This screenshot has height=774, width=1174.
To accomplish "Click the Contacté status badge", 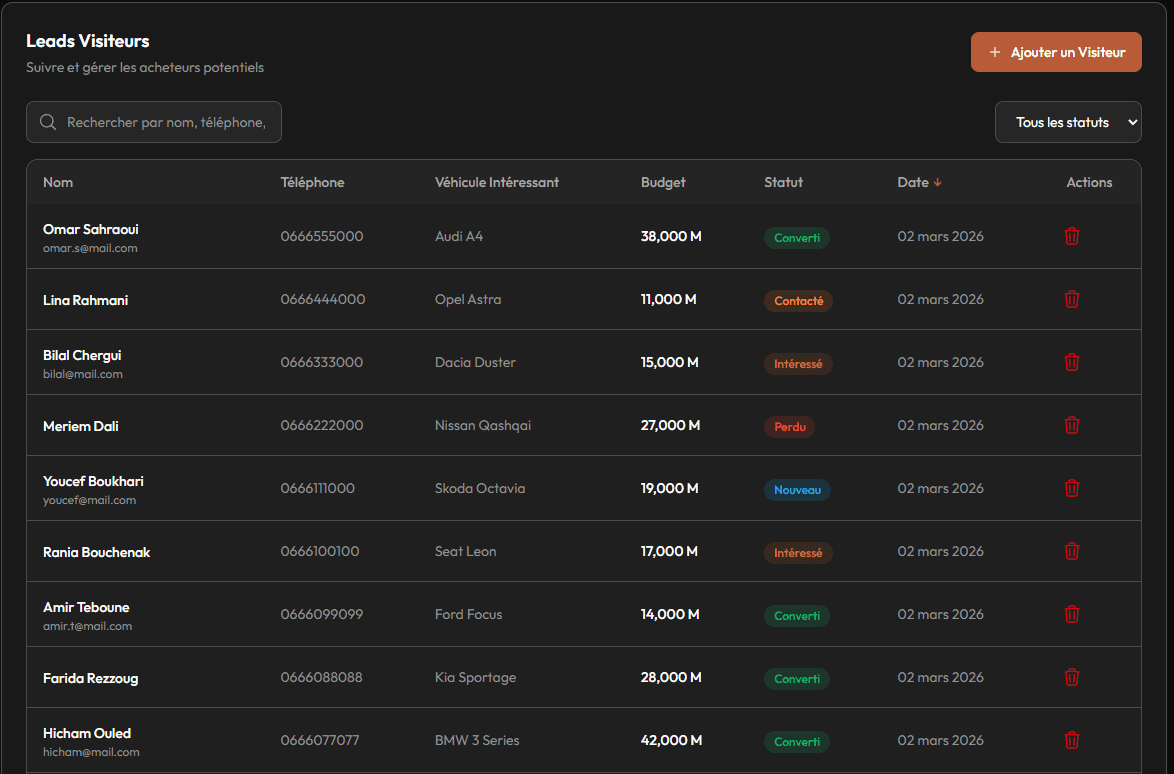I will click(x=798, y=301).
